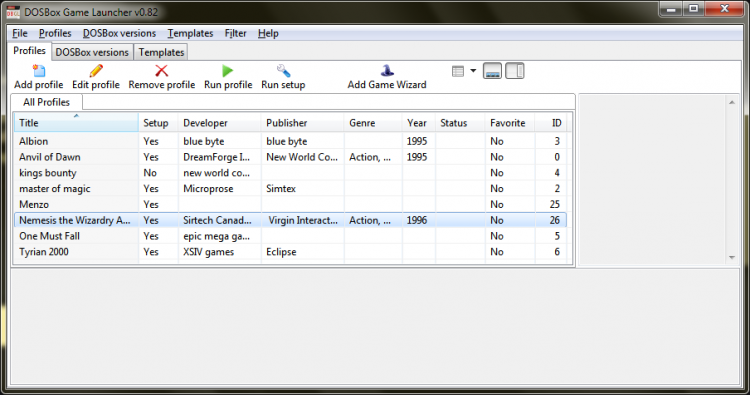Toggle the right side panel display button

tap(515, 71)
